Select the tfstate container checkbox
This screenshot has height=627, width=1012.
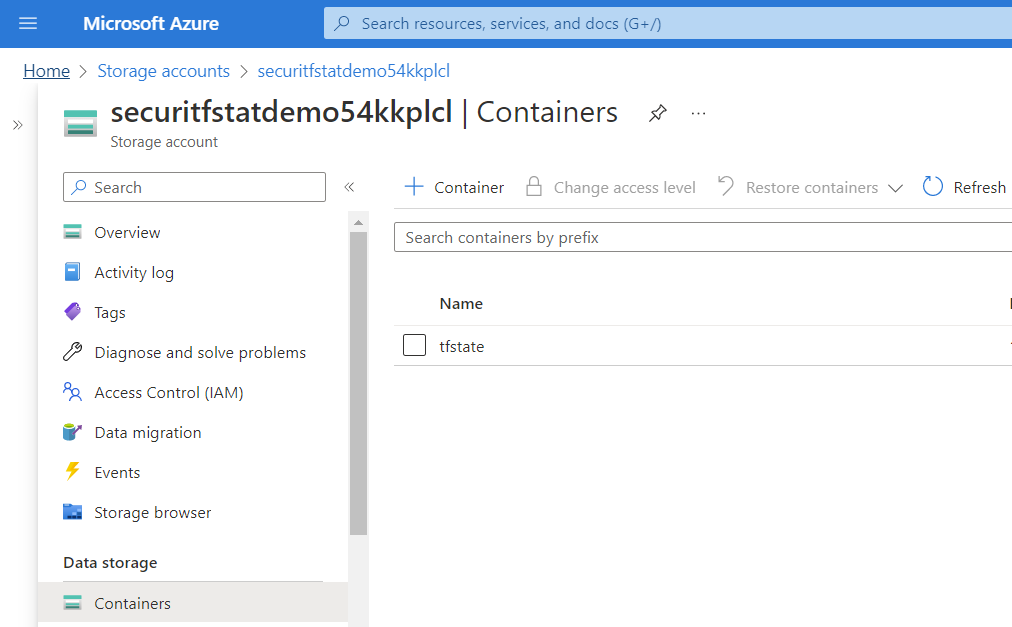click(414, 346)
